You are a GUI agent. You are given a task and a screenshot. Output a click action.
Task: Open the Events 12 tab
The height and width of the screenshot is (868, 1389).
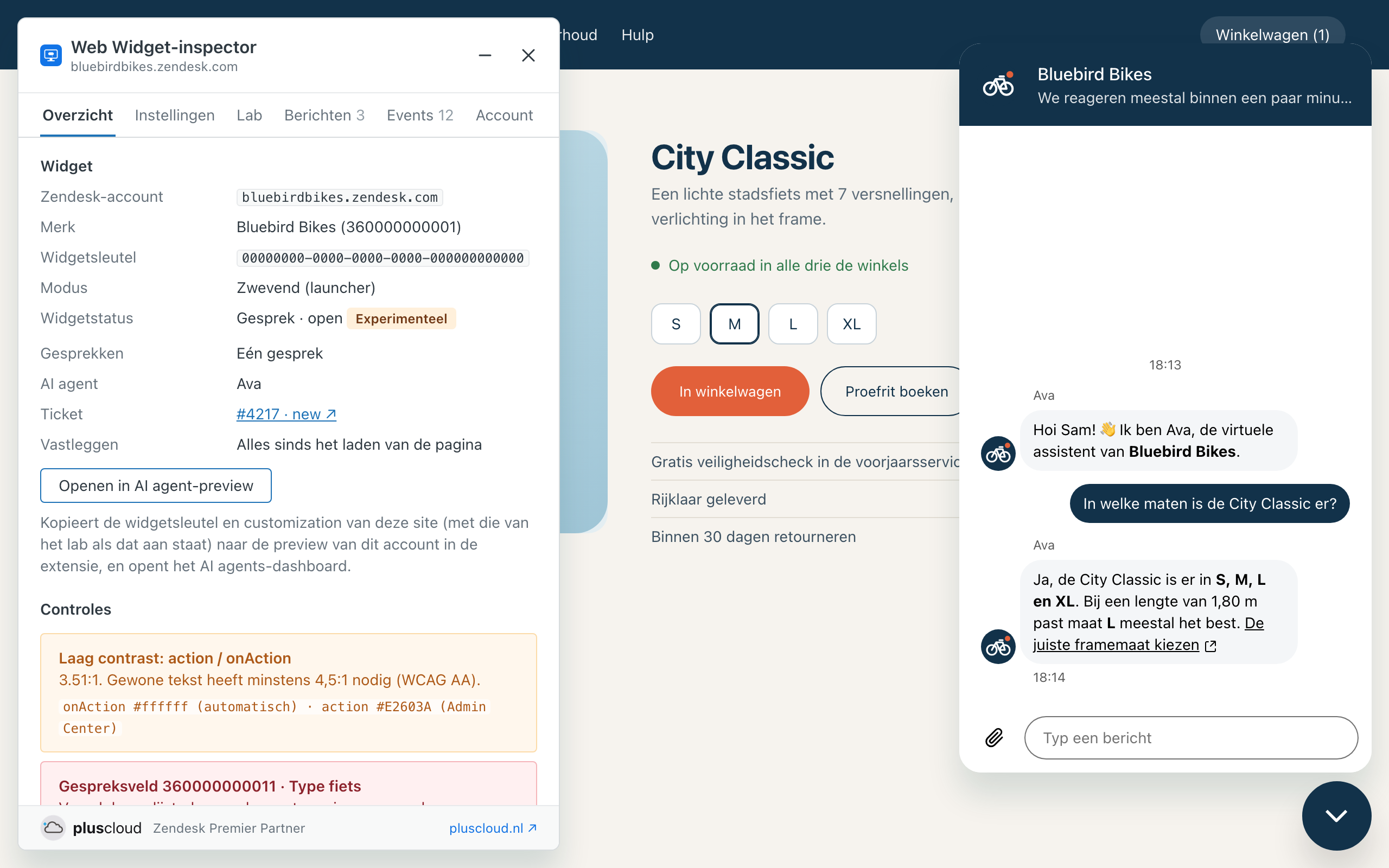pyautogui.click(x=420, y=116)
